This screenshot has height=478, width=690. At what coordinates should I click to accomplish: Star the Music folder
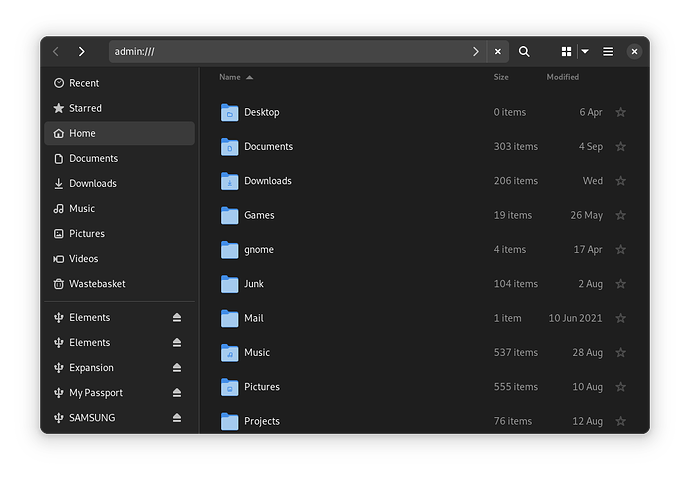coord(620,353)
